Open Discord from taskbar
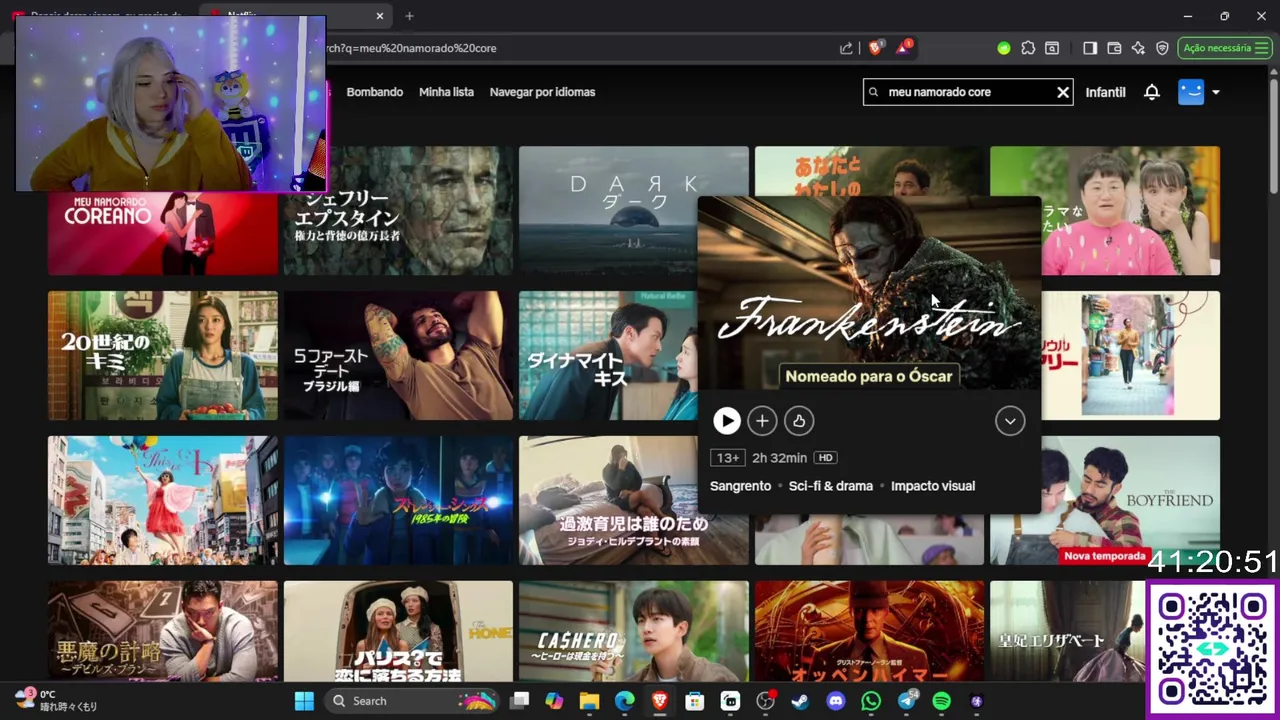The height and width of the screenshot is (720, 1280). (836, 701)
